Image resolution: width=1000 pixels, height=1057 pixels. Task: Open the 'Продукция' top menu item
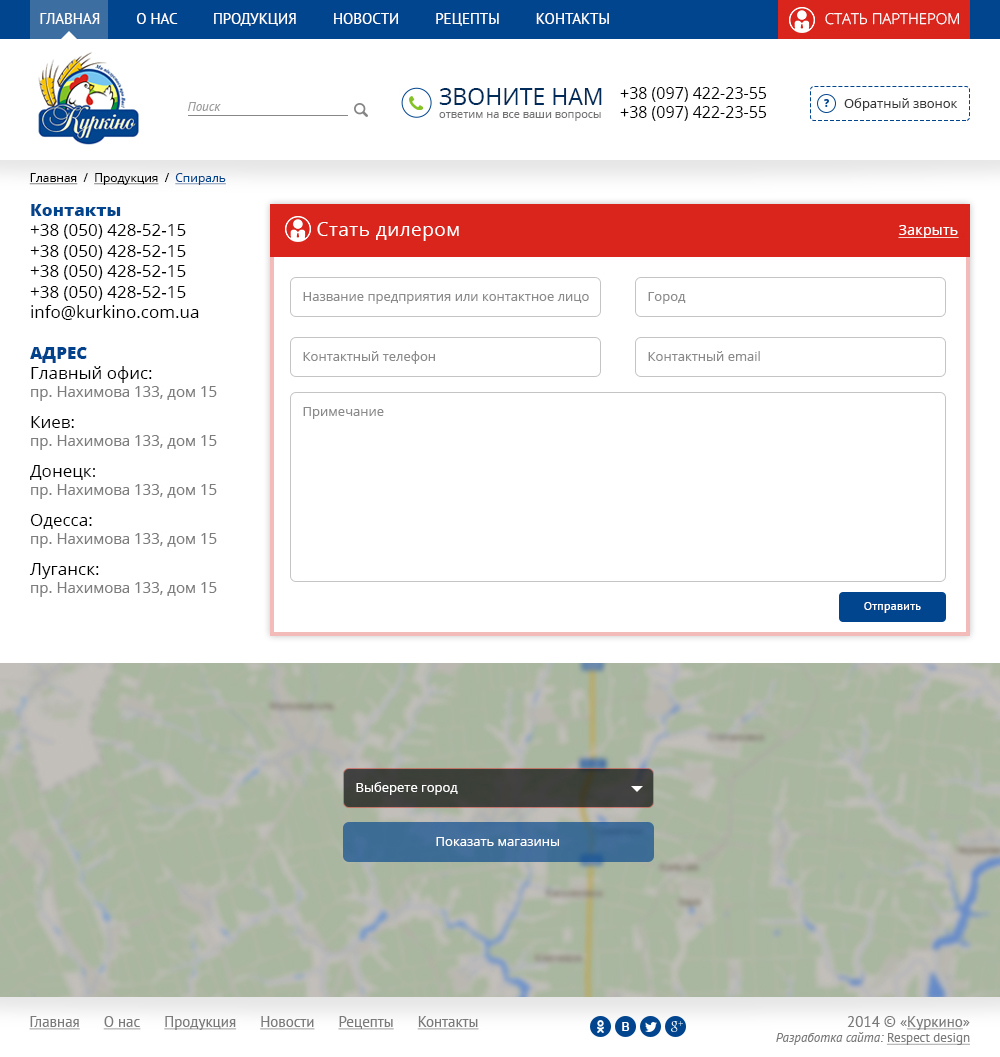coord(254,19)
